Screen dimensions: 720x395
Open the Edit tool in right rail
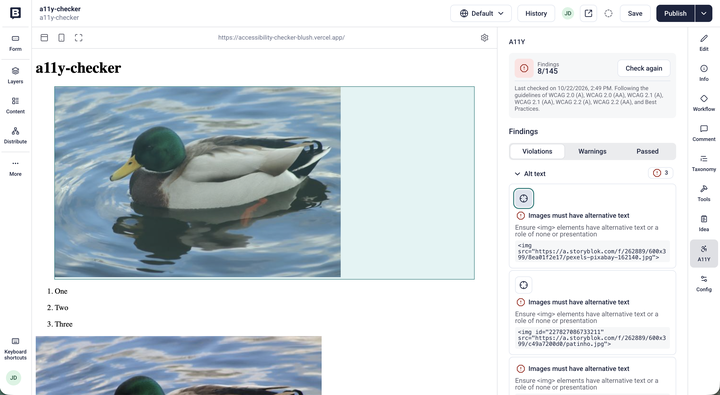click(704, 43)
